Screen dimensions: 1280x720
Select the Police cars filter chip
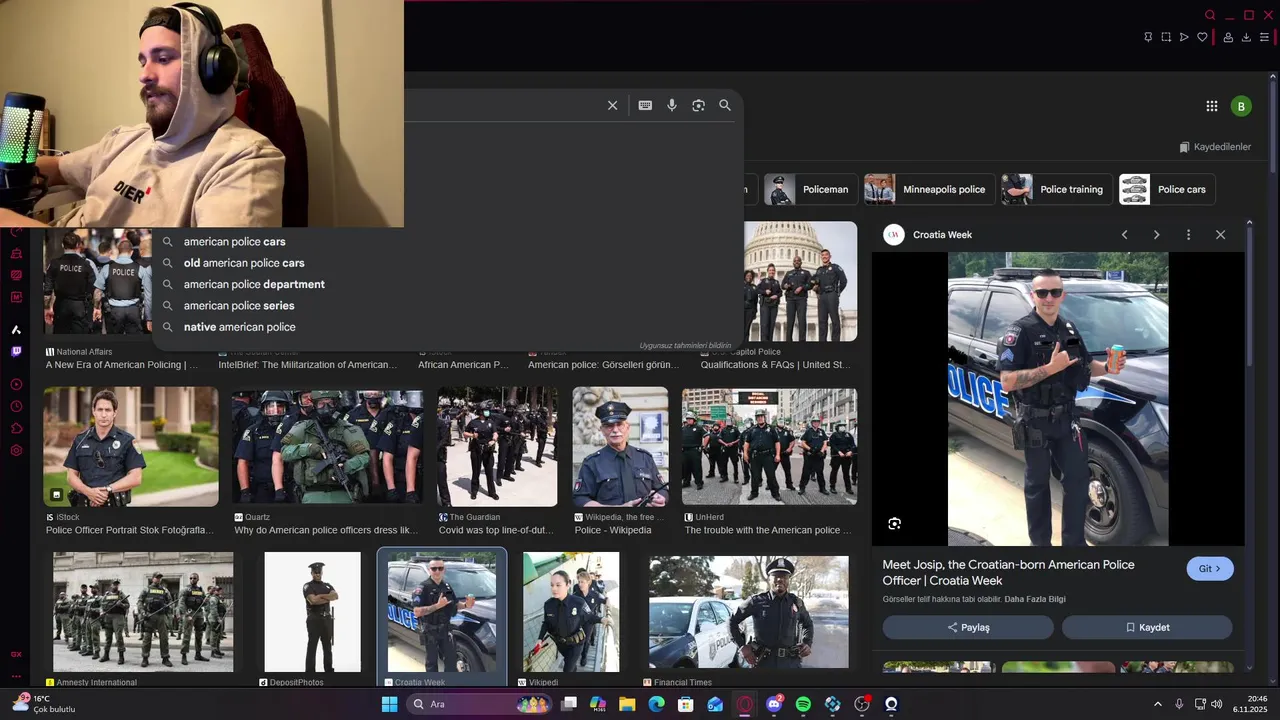click(1167, 189)
